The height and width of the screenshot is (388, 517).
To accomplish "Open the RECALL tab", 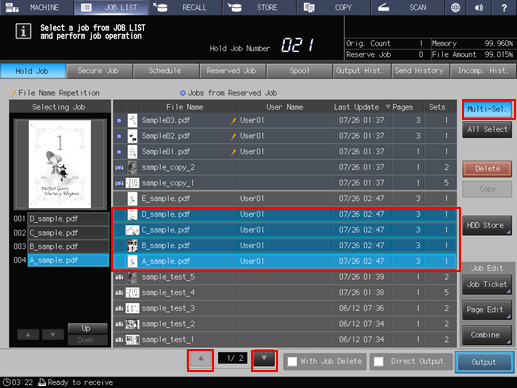I will point(185,7).
